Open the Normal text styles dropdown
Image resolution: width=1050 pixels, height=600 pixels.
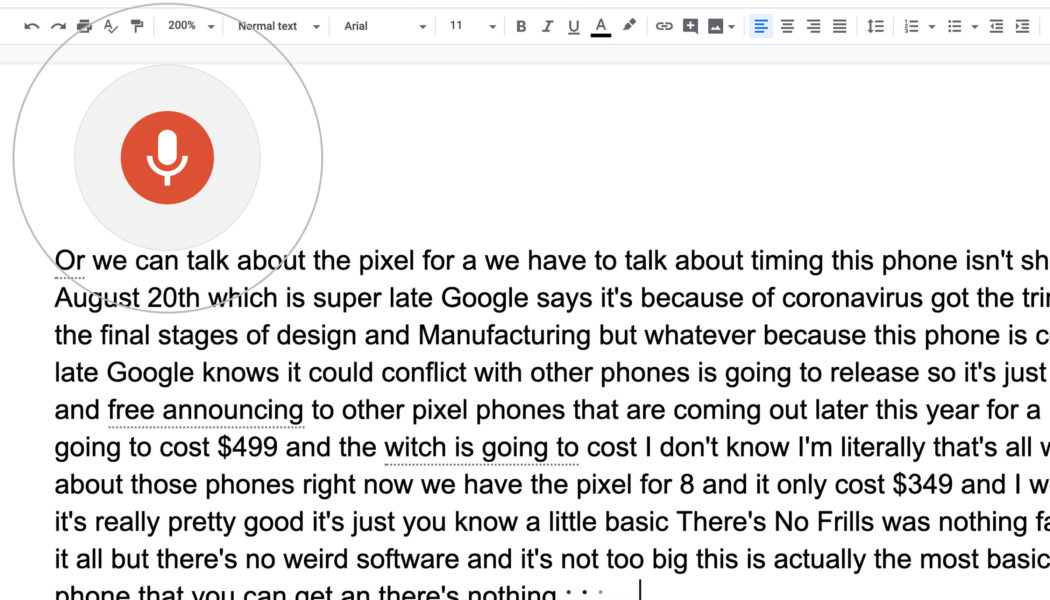click(275, 26)
